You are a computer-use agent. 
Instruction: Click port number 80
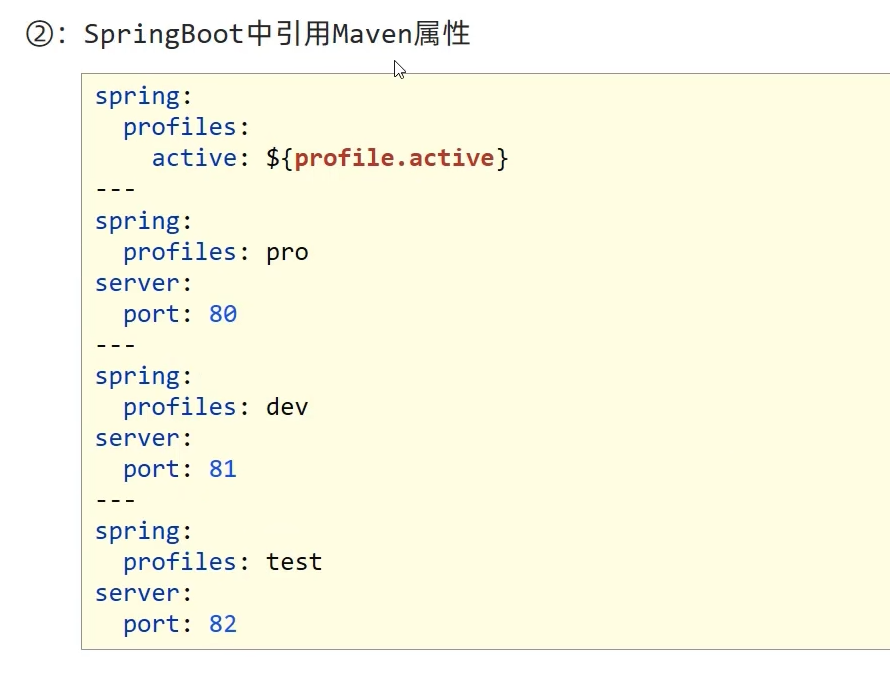223,314
